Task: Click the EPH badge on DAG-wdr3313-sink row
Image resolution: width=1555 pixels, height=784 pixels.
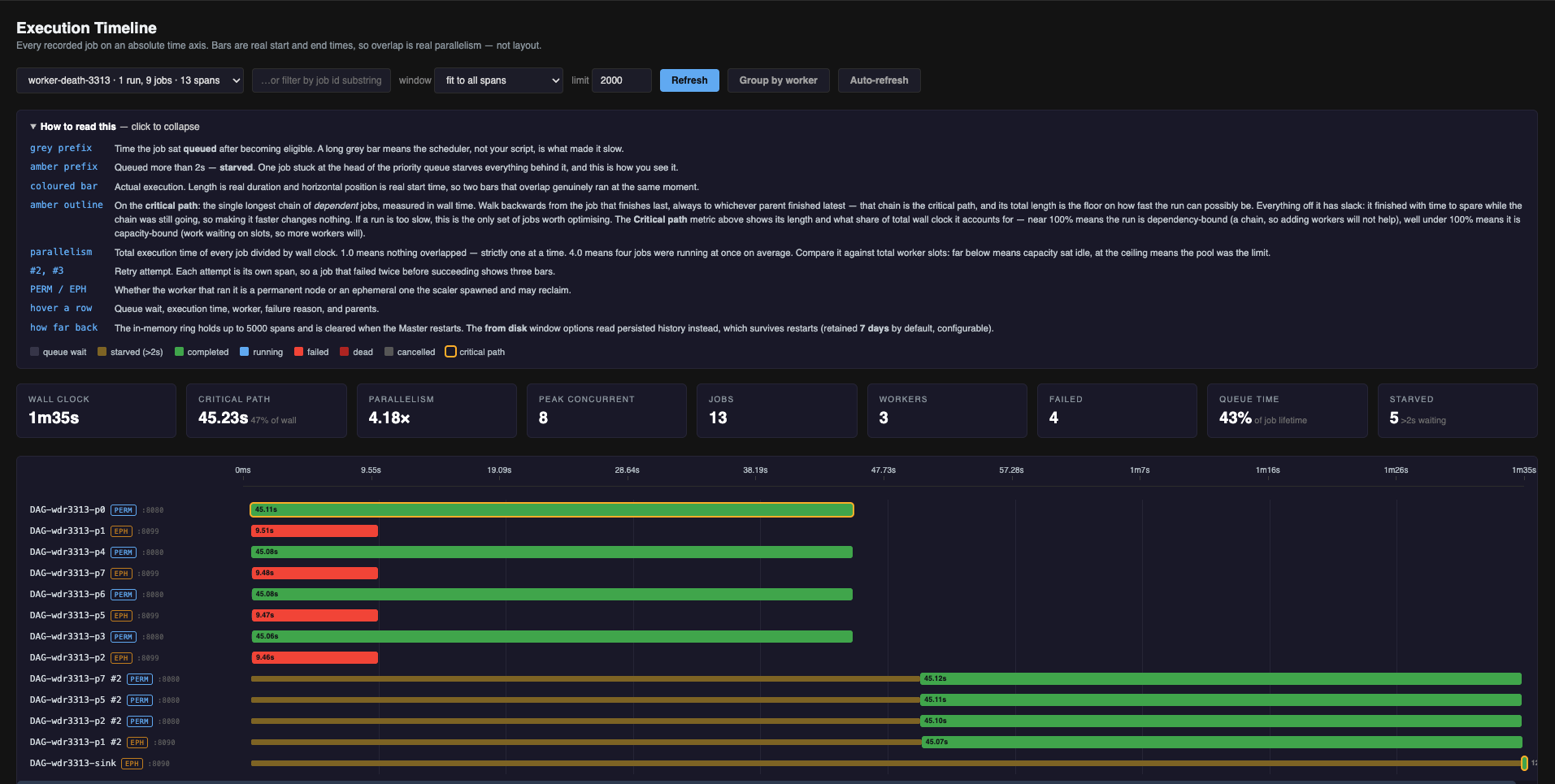Action: tap(132, 764)
